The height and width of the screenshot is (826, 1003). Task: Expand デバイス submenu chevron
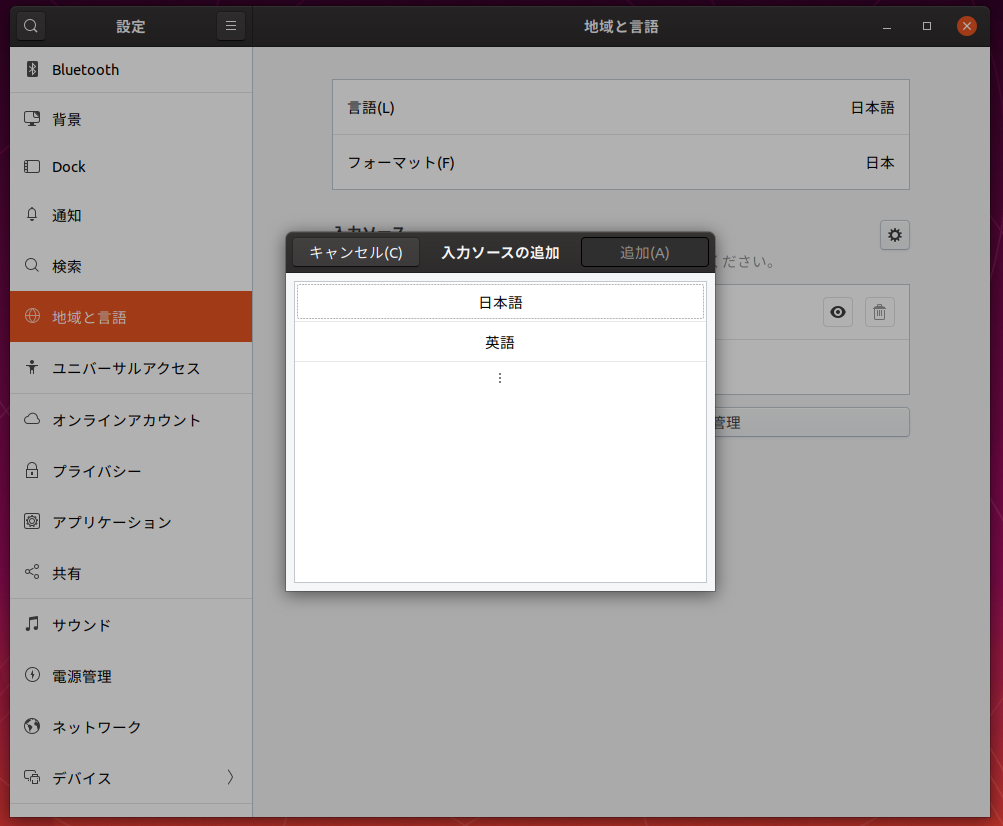point(230,777)
